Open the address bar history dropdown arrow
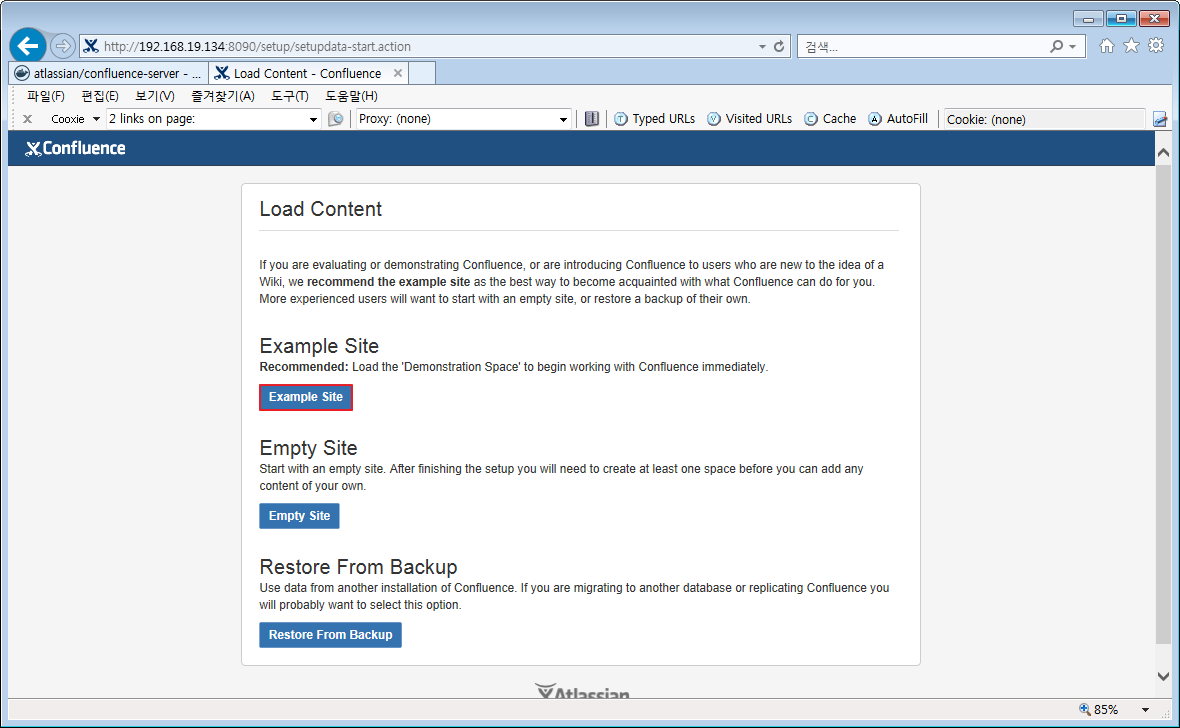Image resolution: width=1180 pixels, height=728 pixels. 762,47
